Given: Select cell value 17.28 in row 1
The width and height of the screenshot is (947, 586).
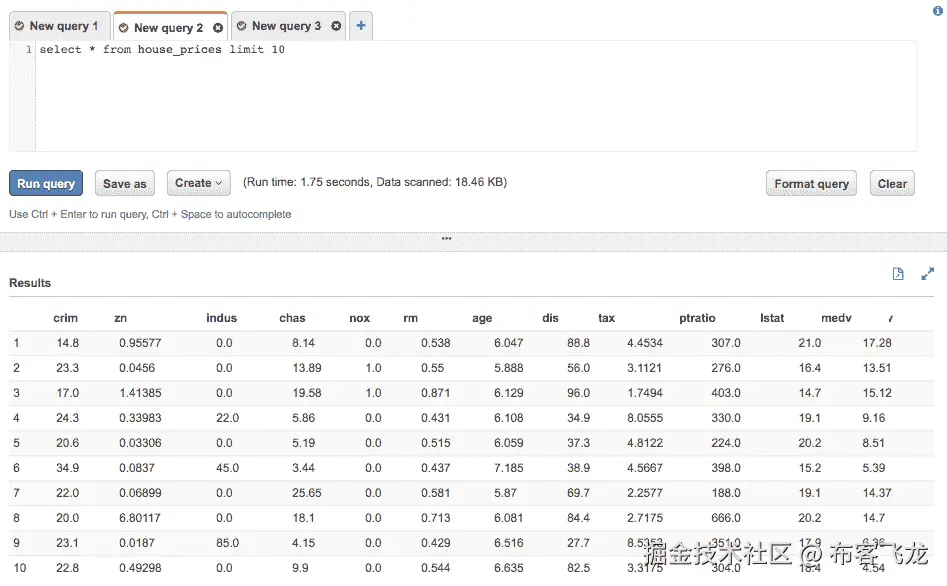Looking at the screenshot, I should pos(877,343).
